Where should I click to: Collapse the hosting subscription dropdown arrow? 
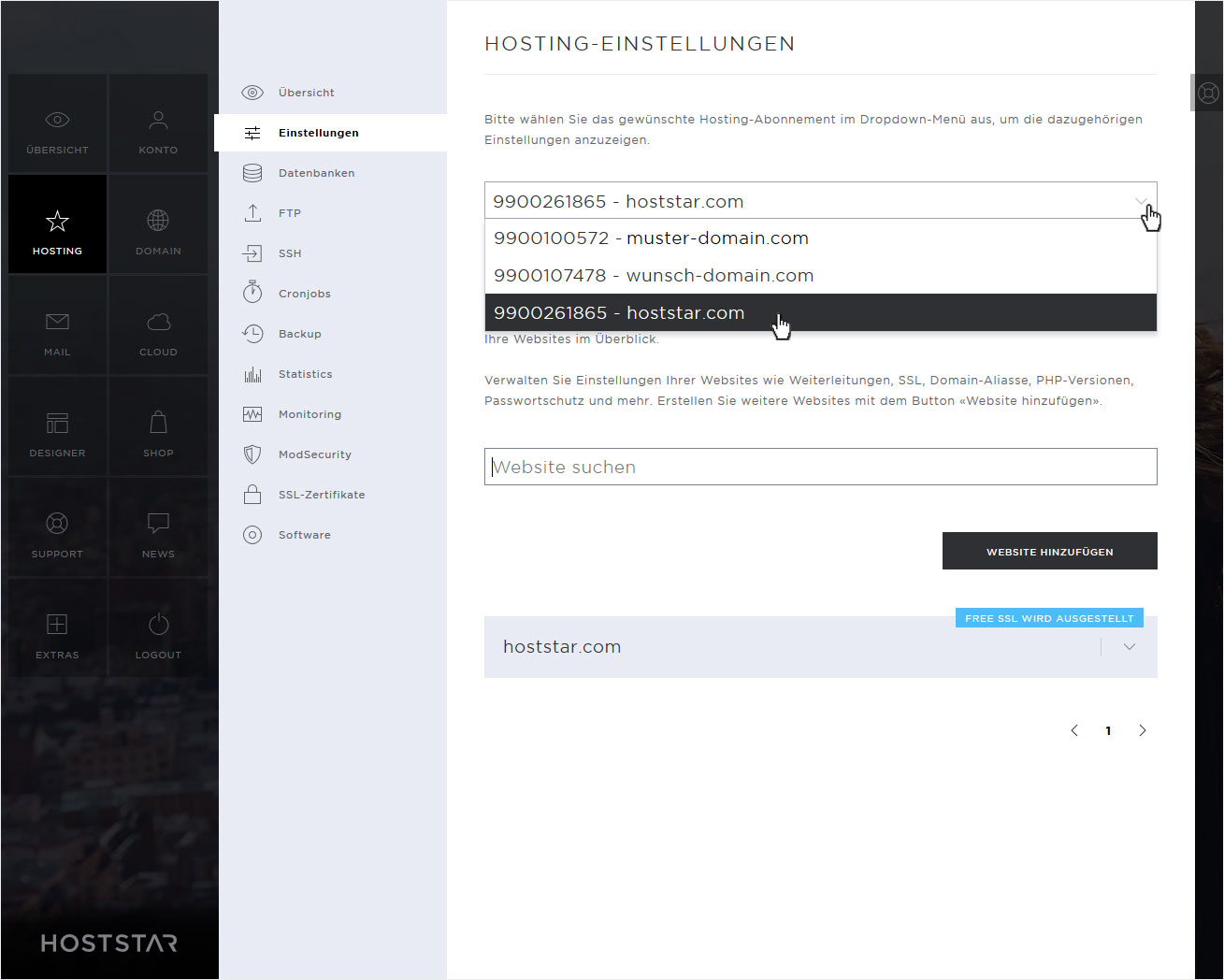coord(1141,201)
